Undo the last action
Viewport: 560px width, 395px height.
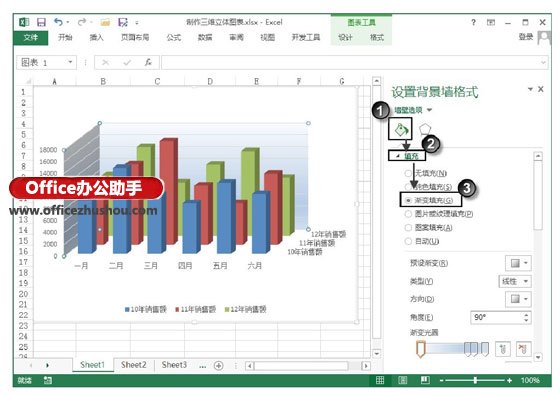pyautogui.click(x=58, y=22)
